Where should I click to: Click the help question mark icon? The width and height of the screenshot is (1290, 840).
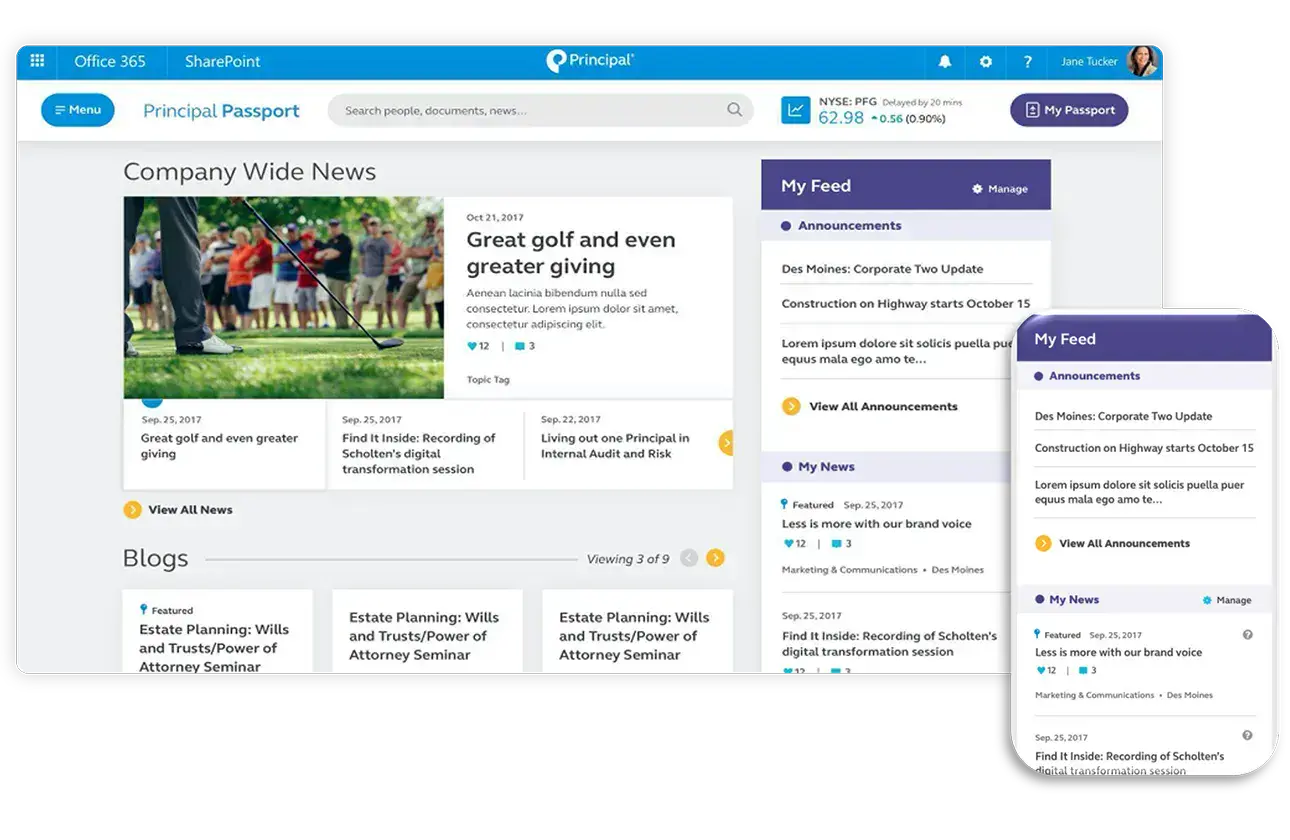[x=1027, y=61]
